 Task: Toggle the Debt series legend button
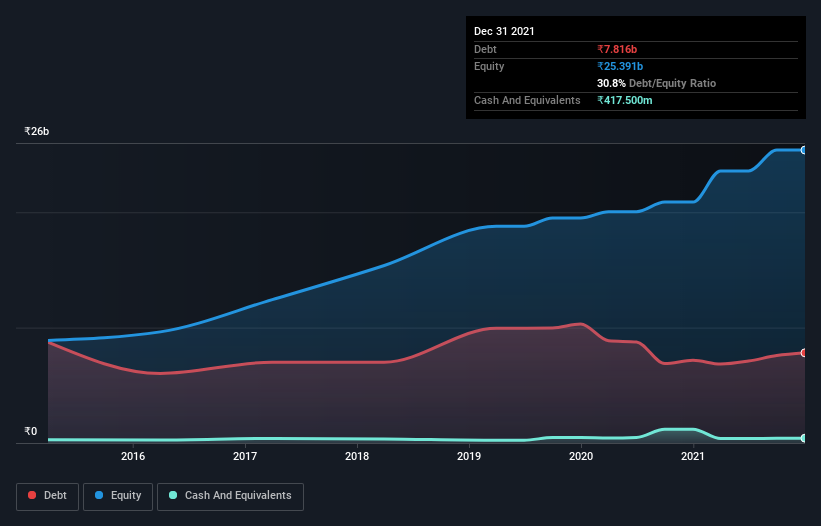(x=47, y=496)
